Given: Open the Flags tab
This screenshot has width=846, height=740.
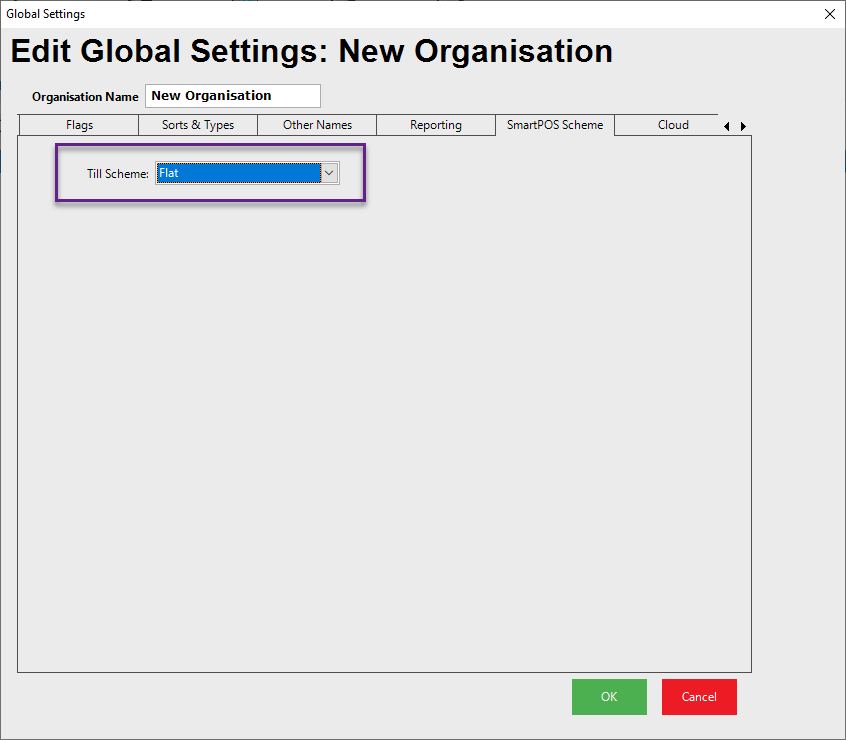Looking at the screenshot, I should pyautogui.click(x=79, y=125).
